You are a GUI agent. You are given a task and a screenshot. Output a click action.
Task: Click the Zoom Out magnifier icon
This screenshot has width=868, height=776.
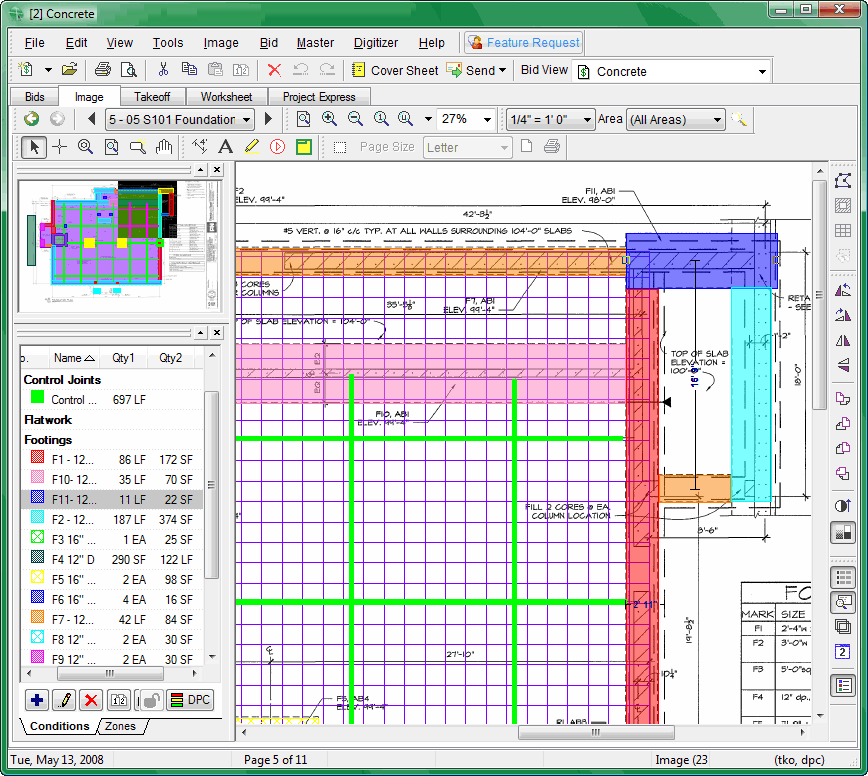coord(355,118)
